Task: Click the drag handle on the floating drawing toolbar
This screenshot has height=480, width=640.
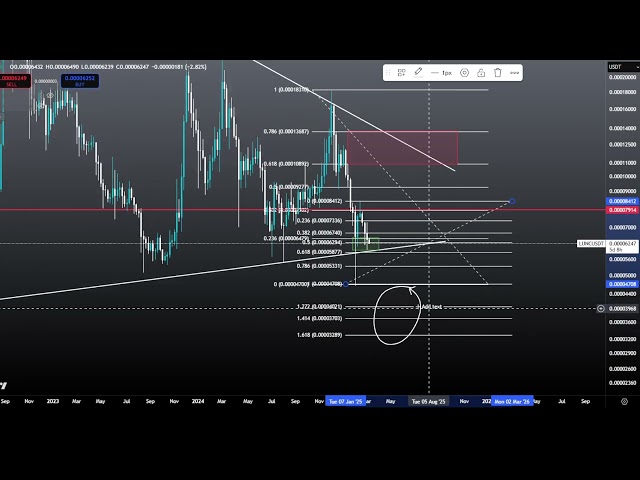Action: (389, 72)
